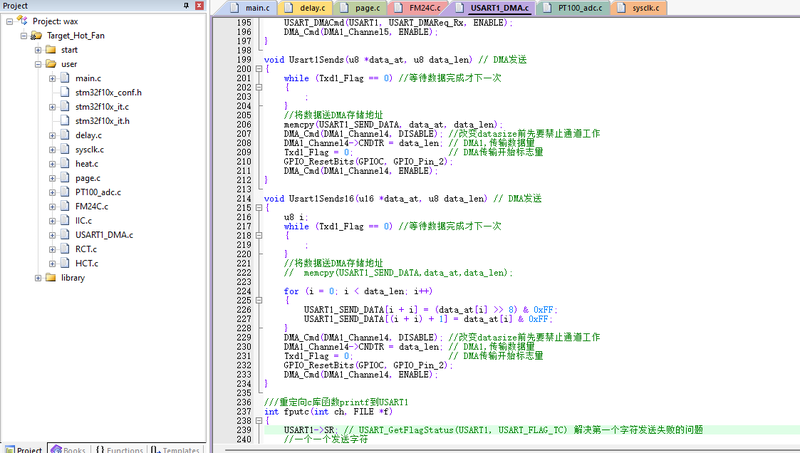The image size is (800, 453).
Task: Select the user folder label
Action: [69, 64]
